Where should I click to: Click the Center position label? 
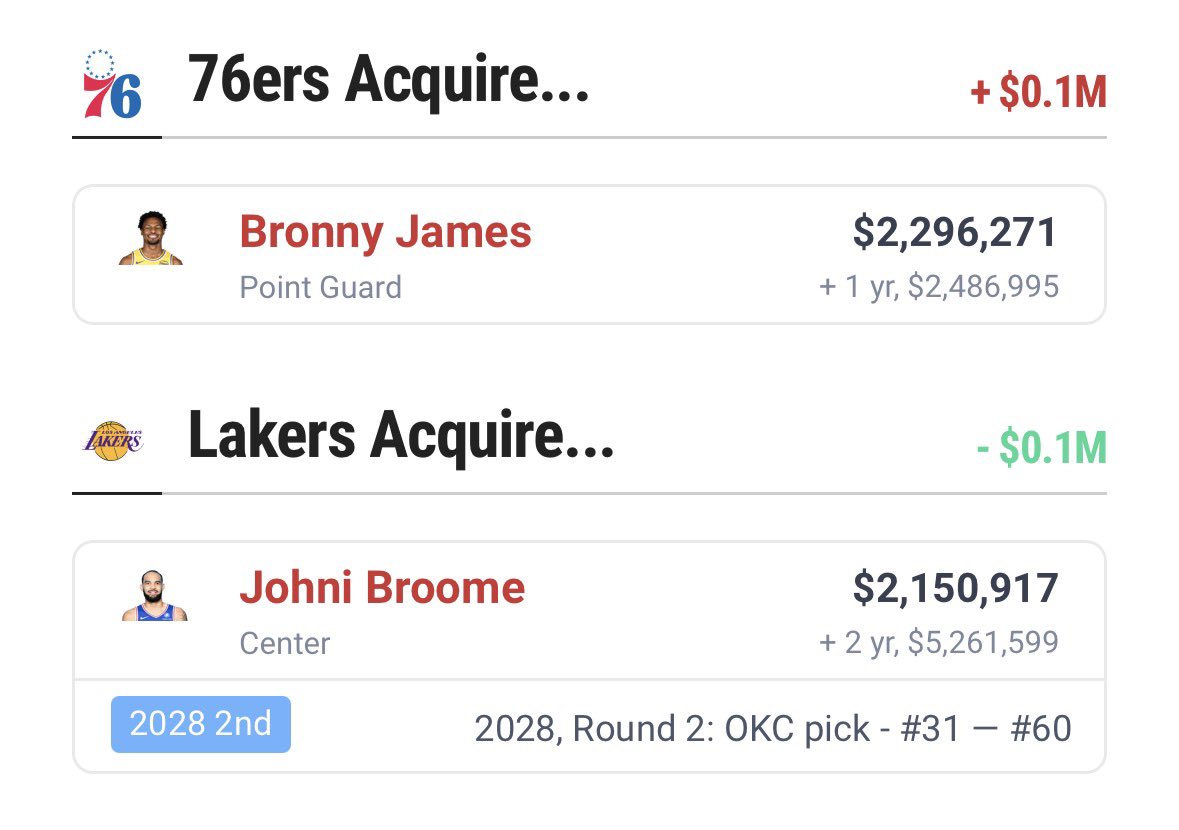(284, 644)
